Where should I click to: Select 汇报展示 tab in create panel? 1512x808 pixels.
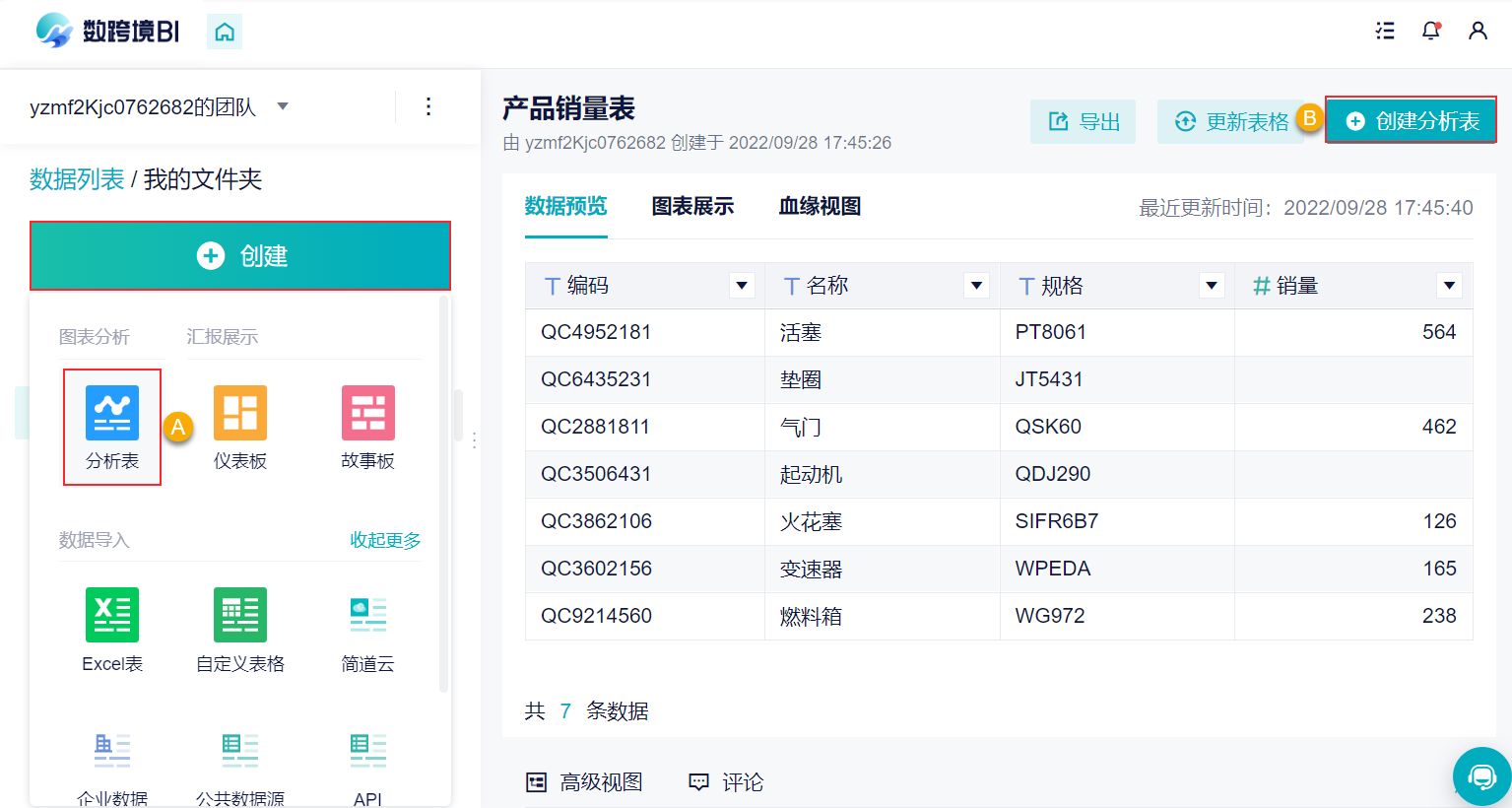(223, 337)
